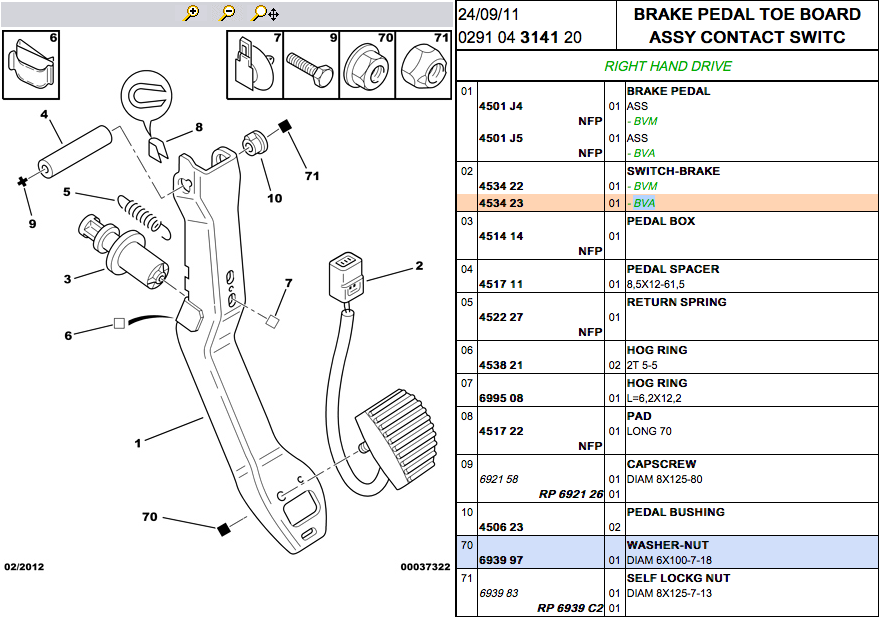Click the washer-nut thumbnail 70
Image resolution: width=879 pixels, height=617 pixels.
(x=367, y=65)
